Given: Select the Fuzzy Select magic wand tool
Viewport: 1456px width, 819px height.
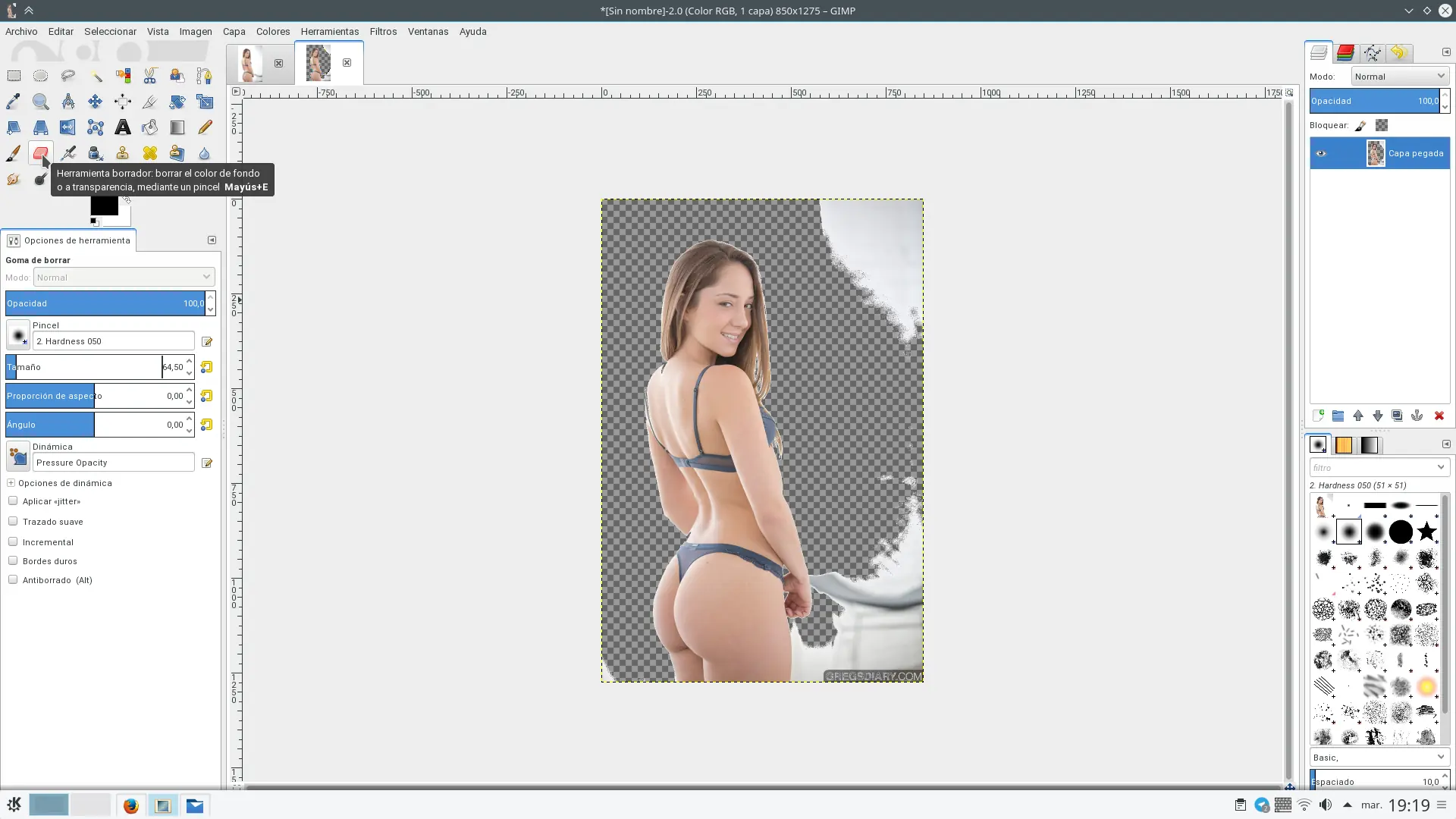Looking at the screenshot, I should click(96, 76).
